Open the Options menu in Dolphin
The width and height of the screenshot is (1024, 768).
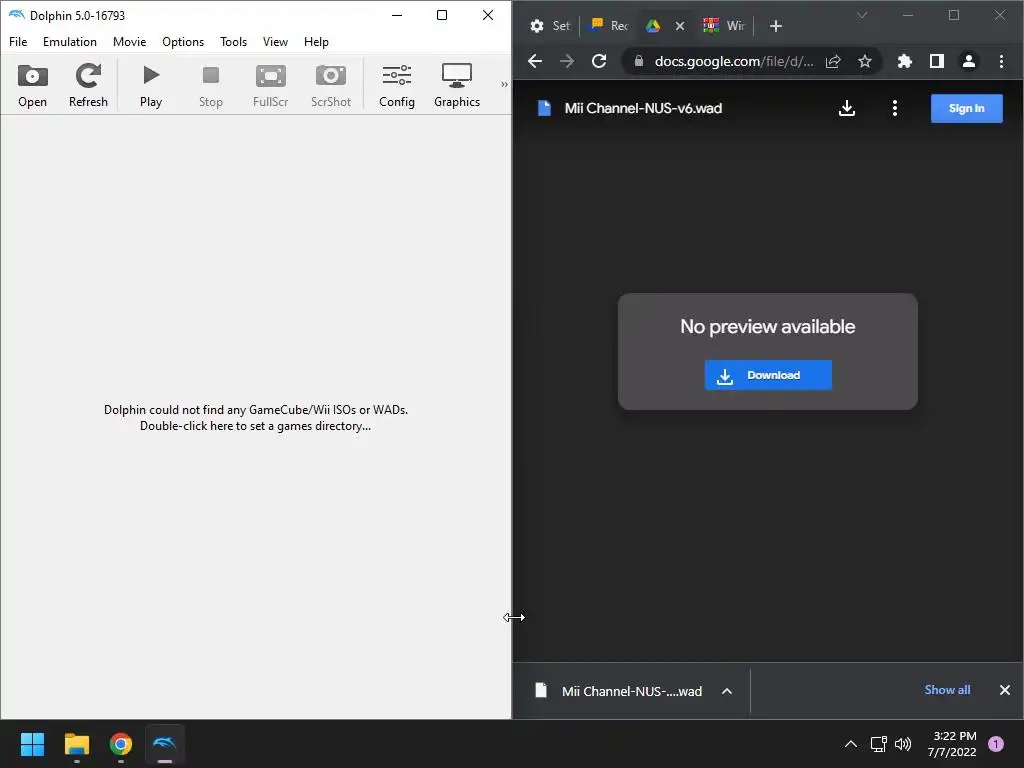[x=183, y=42]
